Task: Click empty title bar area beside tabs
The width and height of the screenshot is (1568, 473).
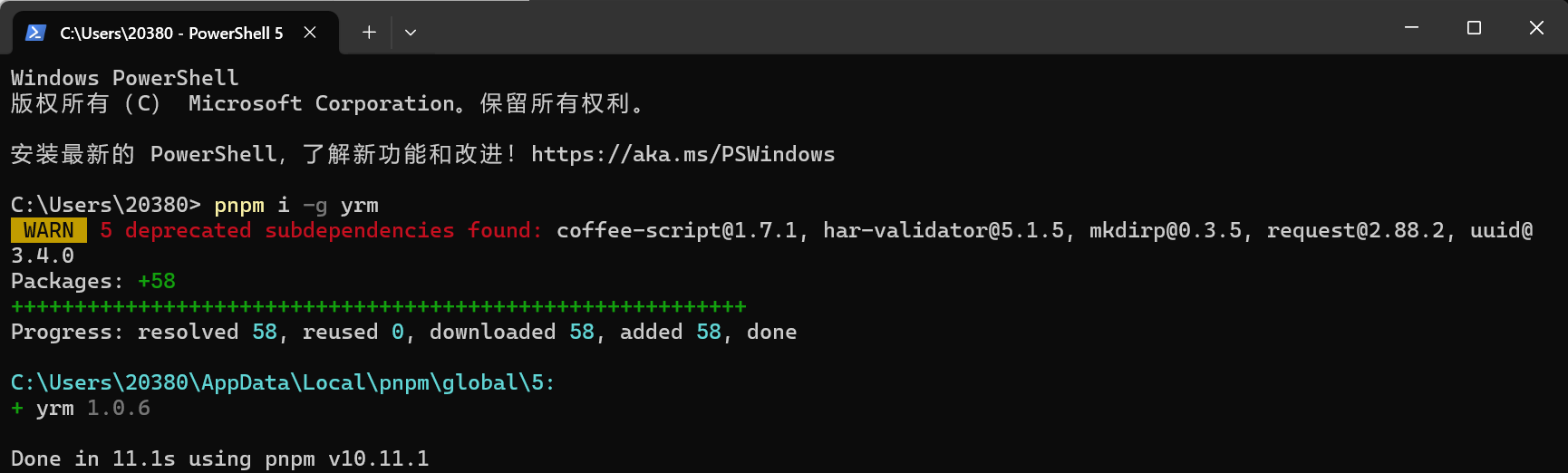Action: click(906, 29)
